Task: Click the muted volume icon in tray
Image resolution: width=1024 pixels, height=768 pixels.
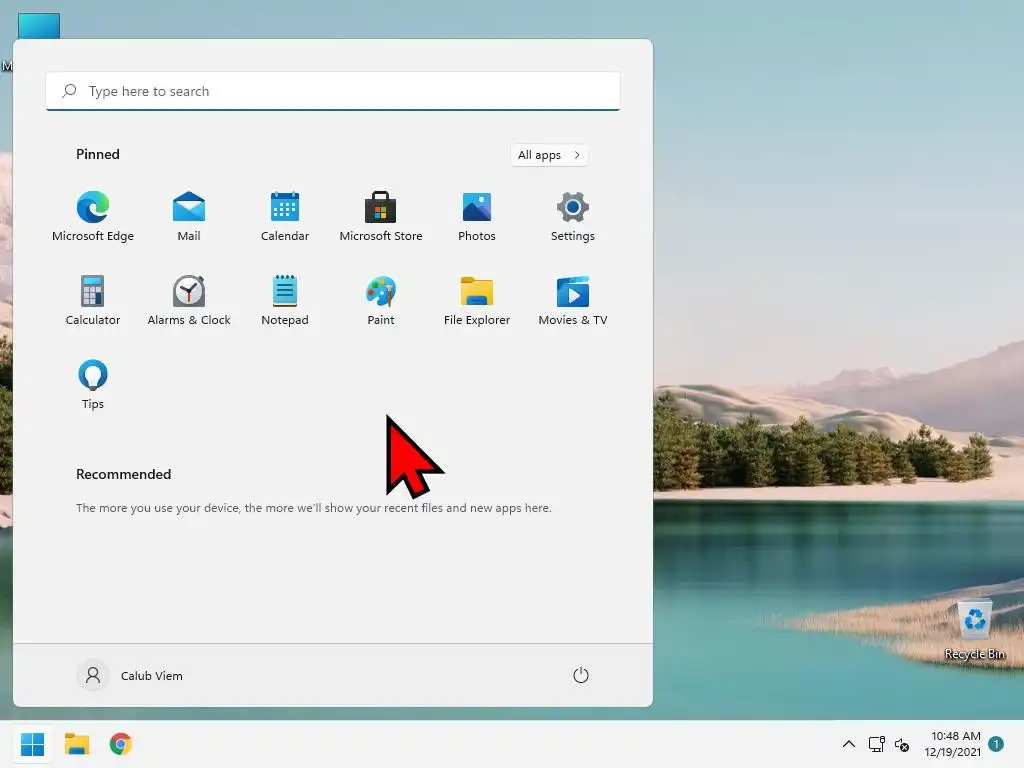Action: (x=902, y=744)
